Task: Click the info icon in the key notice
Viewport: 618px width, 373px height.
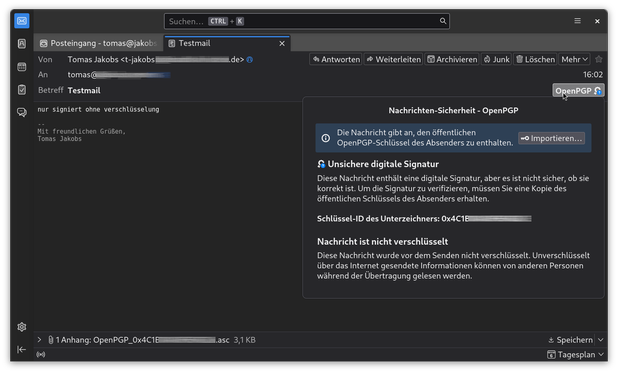Action: [326, 138]
